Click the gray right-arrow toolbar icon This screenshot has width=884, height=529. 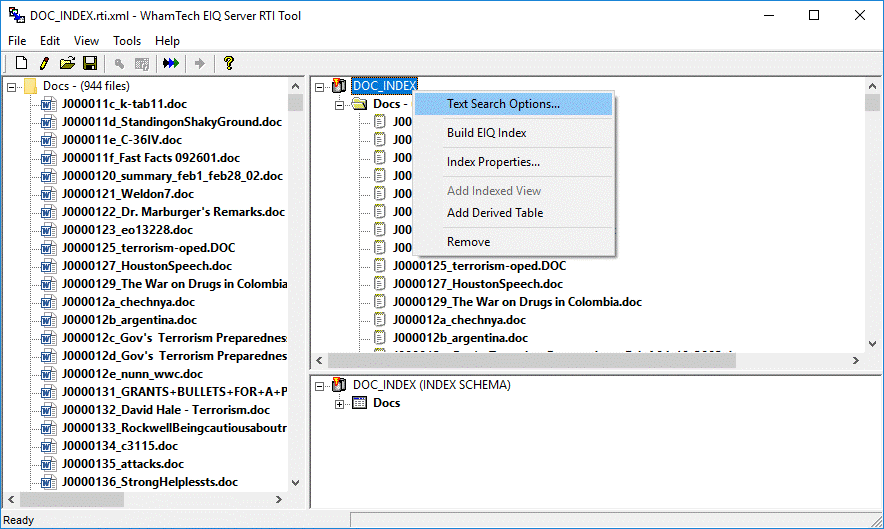(200, 63)
